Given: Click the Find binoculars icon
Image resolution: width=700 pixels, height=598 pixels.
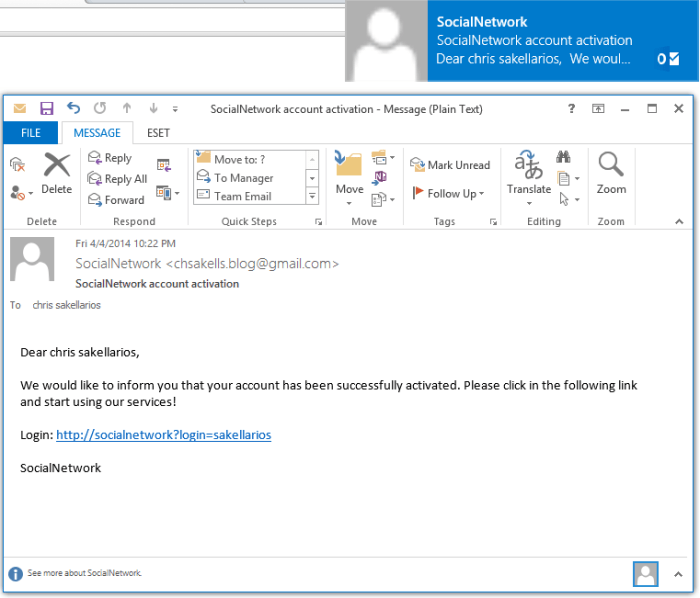Looking at the screenshot, I should tap(563, 157).
